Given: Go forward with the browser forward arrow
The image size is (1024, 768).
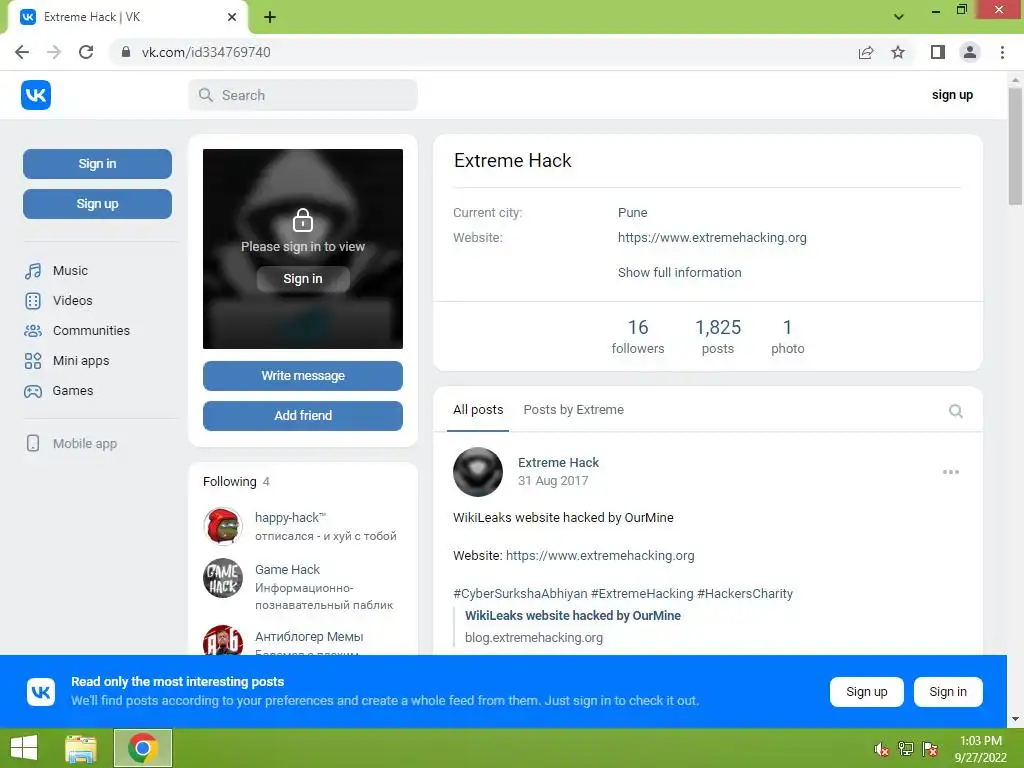Looking at the screenshot, I should (54, 52).
